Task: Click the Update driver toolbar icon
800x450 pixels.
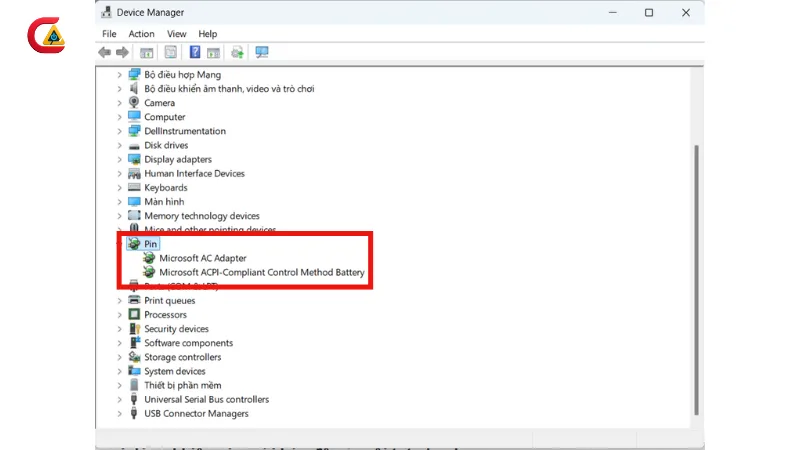Action: pos(238,52)
